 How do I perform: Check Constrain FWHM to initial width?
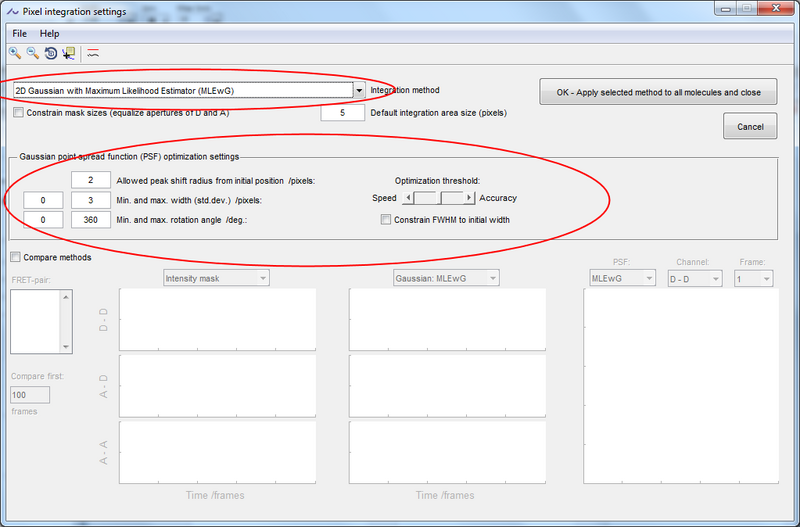point(386,219)
